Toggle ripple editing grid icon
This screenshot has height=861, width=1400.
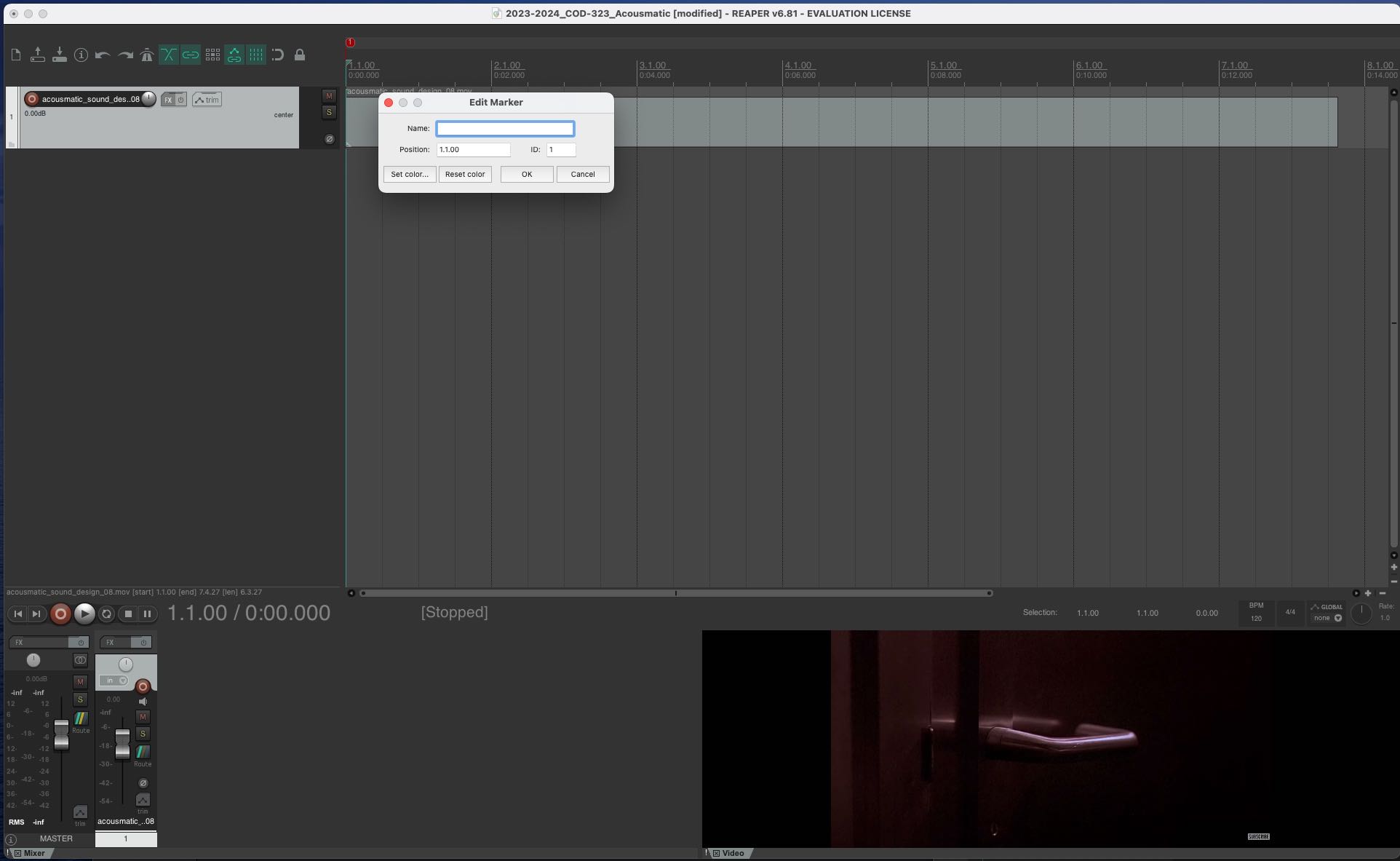[x=212, y=55]
